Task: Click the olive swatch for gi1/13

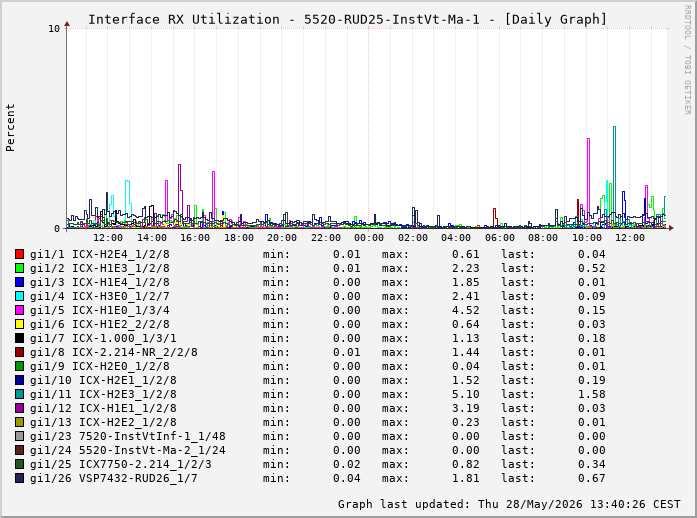Action: tap(19, 422)
